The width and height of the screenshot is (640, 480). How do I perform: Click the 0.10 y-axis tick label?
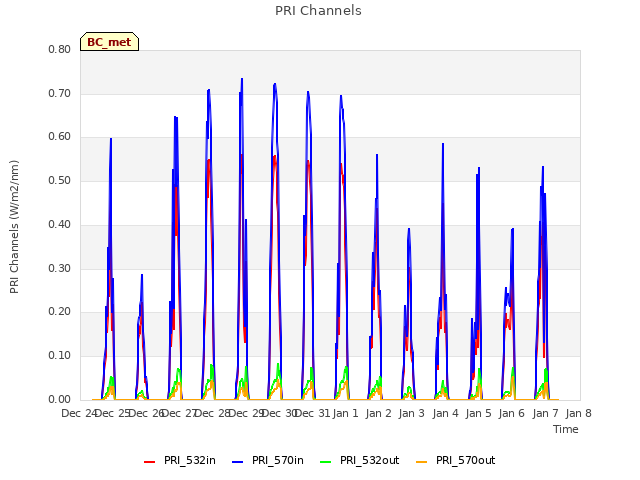tap(60, 356)
